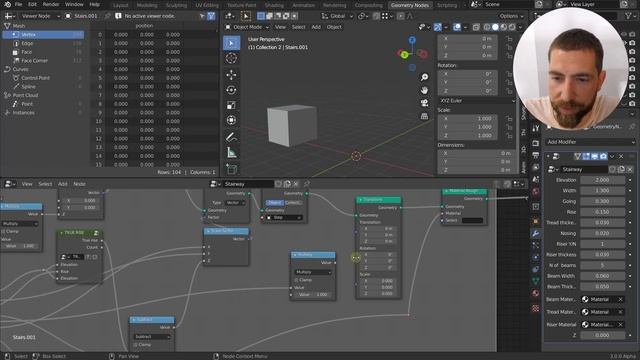The width and height of the screenshot is (640, 360).
Task: Open the Add Modifier dropdown
Action: pyautogui.click(x=590, y=142)
